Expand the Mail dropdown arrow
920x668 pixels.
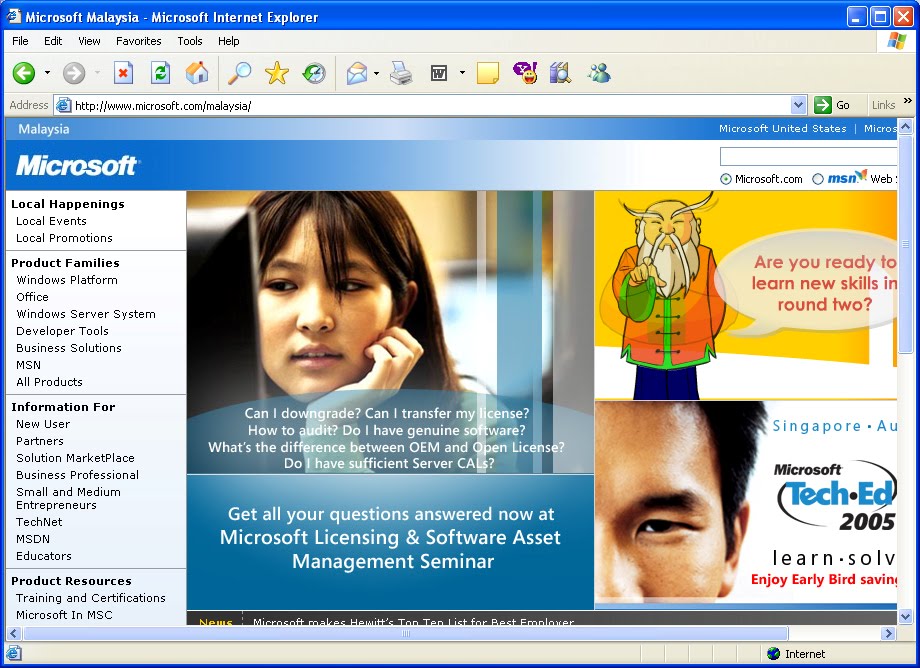pos(376,73)
